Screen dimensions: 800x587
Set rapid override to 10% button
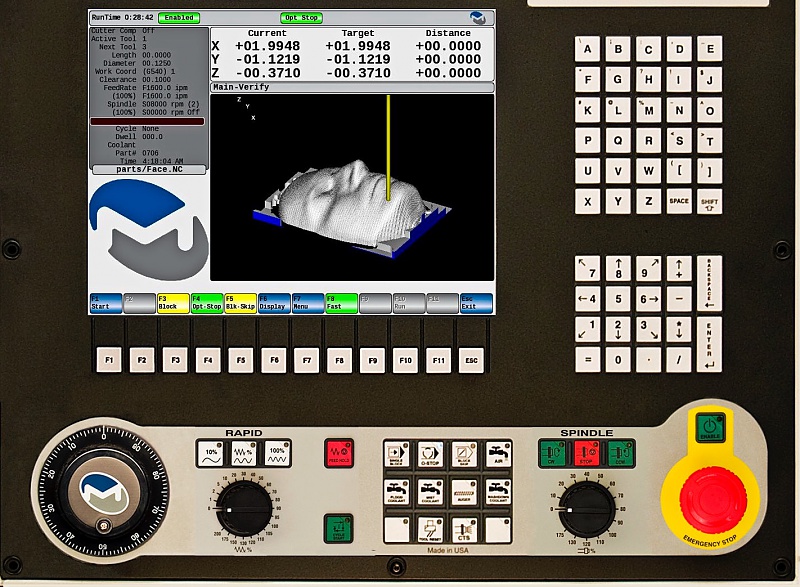[x=210, y=453]
